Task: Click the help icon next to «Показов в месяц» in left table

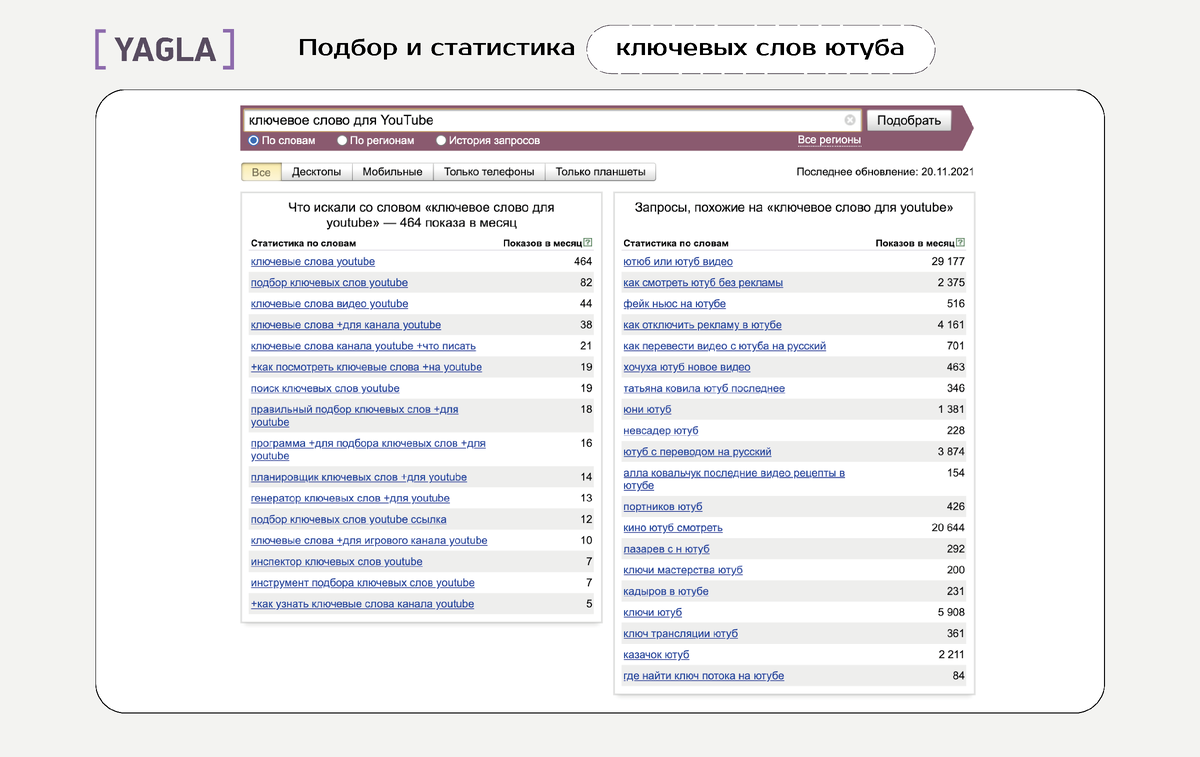Action: 589,242
